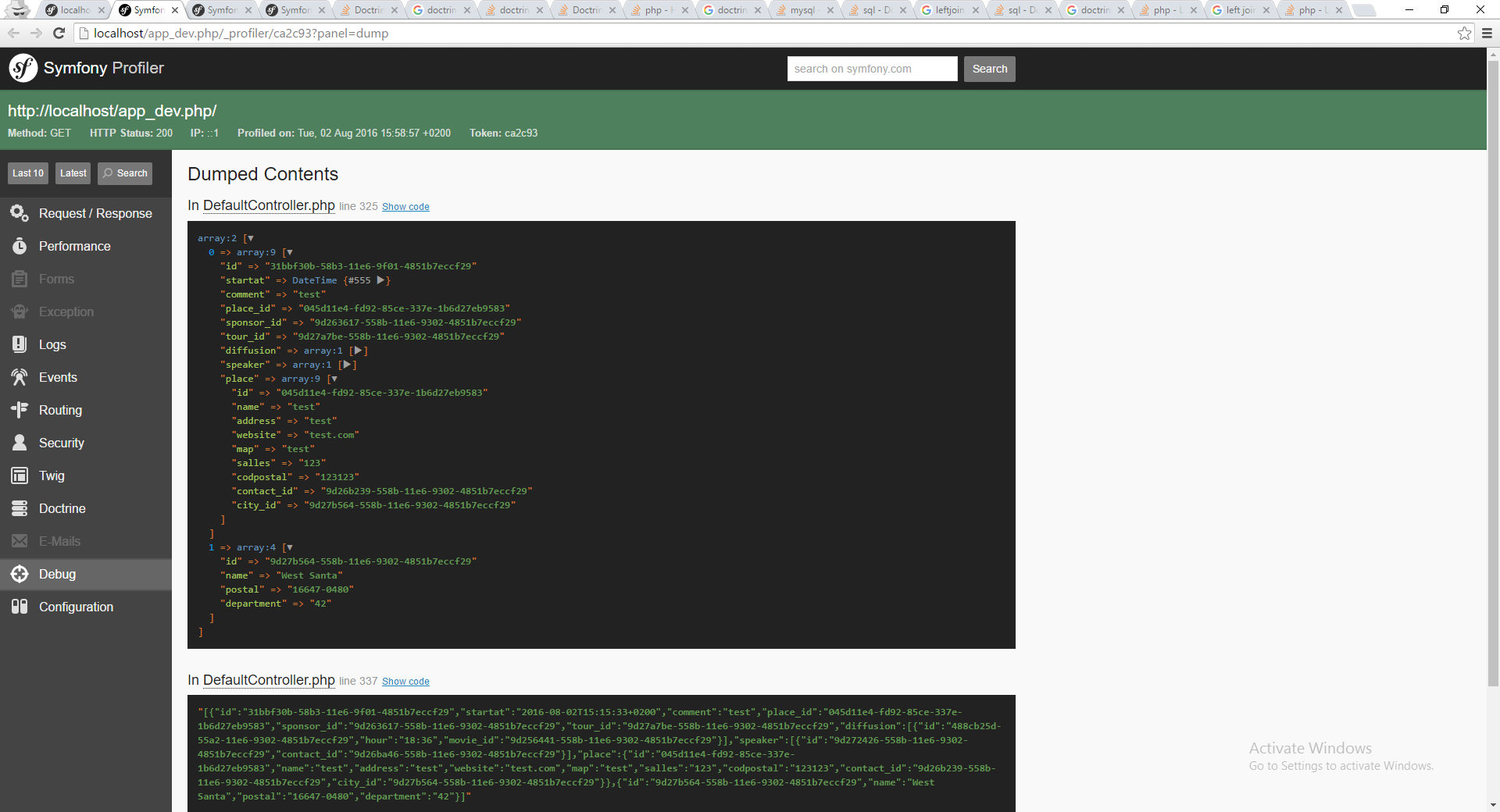Click Show code link for line 325

tap(405, 207)
